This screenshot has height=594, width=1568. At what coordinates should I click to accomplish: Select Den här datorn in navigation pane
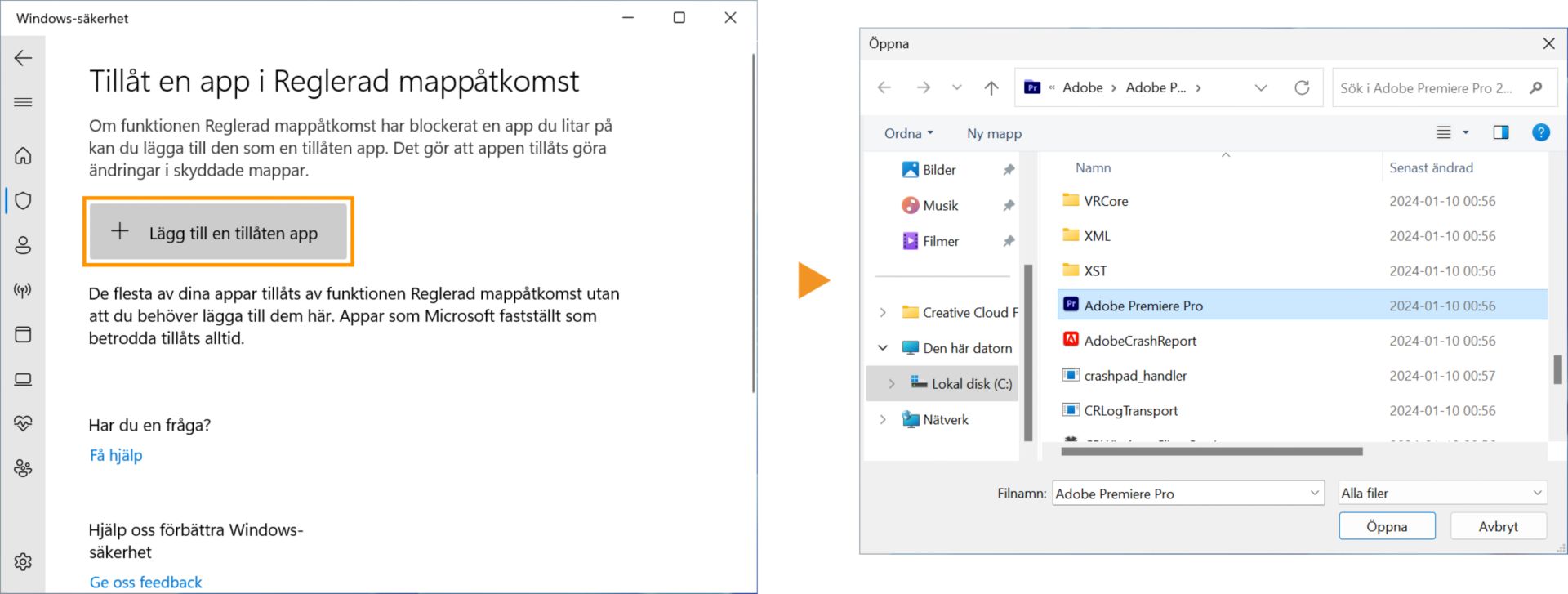click(956, 348)
